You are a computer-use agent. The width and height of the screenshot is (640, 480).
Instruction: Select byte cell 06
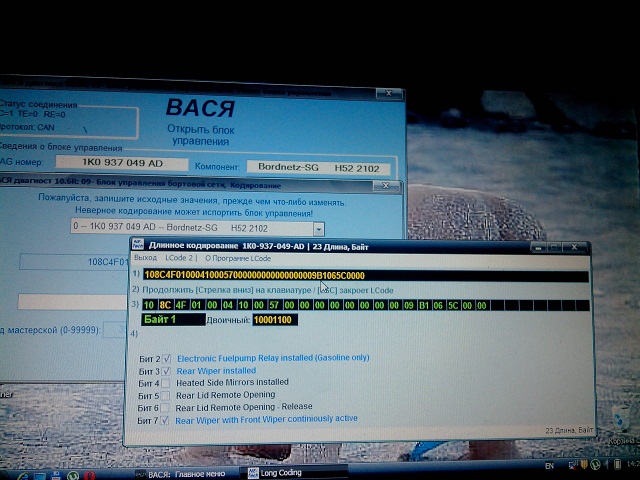pyautogui.click(x=438, y=305)
